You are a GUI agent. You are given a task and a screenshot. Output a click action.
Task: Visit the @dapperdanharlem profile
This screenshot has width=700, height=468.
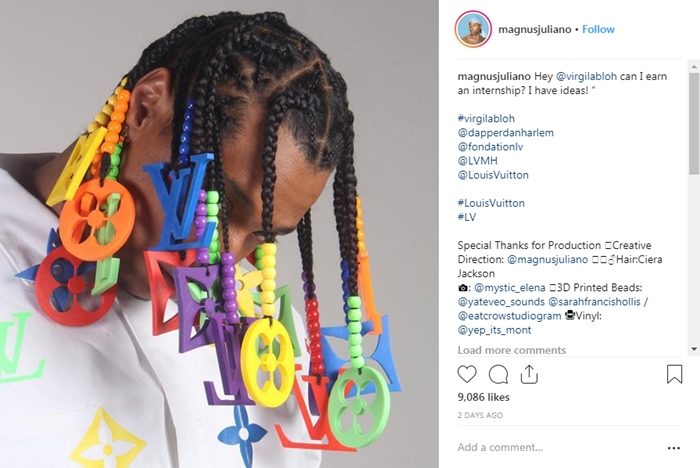coord(505,133)
